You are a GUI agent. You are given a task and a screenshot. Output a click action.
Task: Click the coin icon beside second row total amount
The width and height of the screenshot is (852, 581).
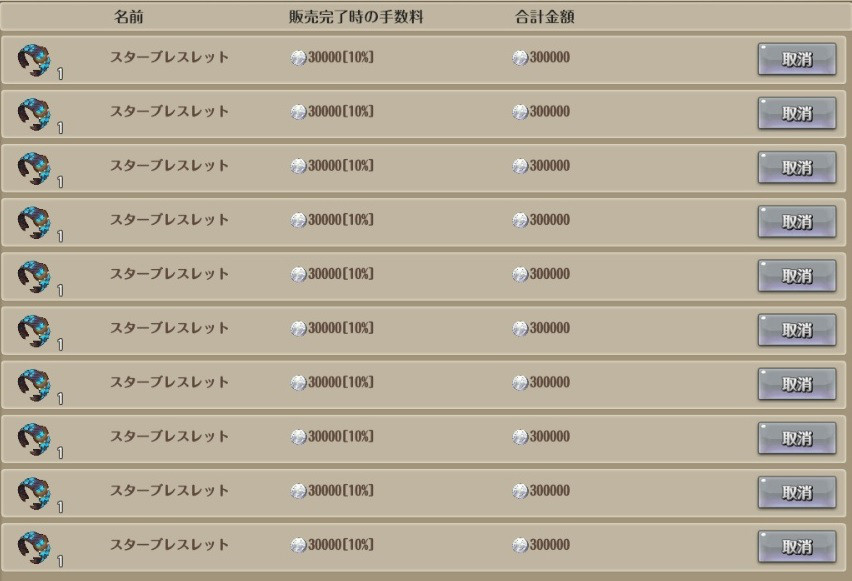click(x=520, y=112)
